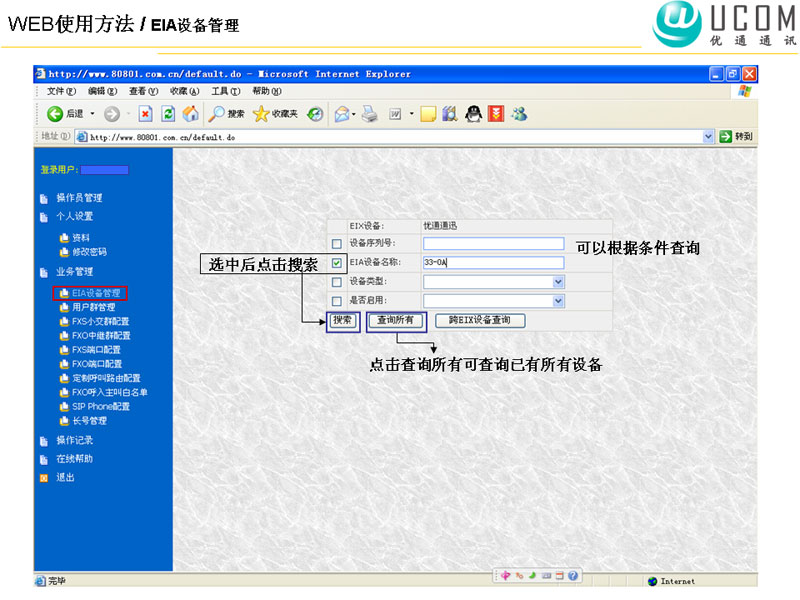
Task: Click the IE Back arrow icon
Action: coord(55,114)
